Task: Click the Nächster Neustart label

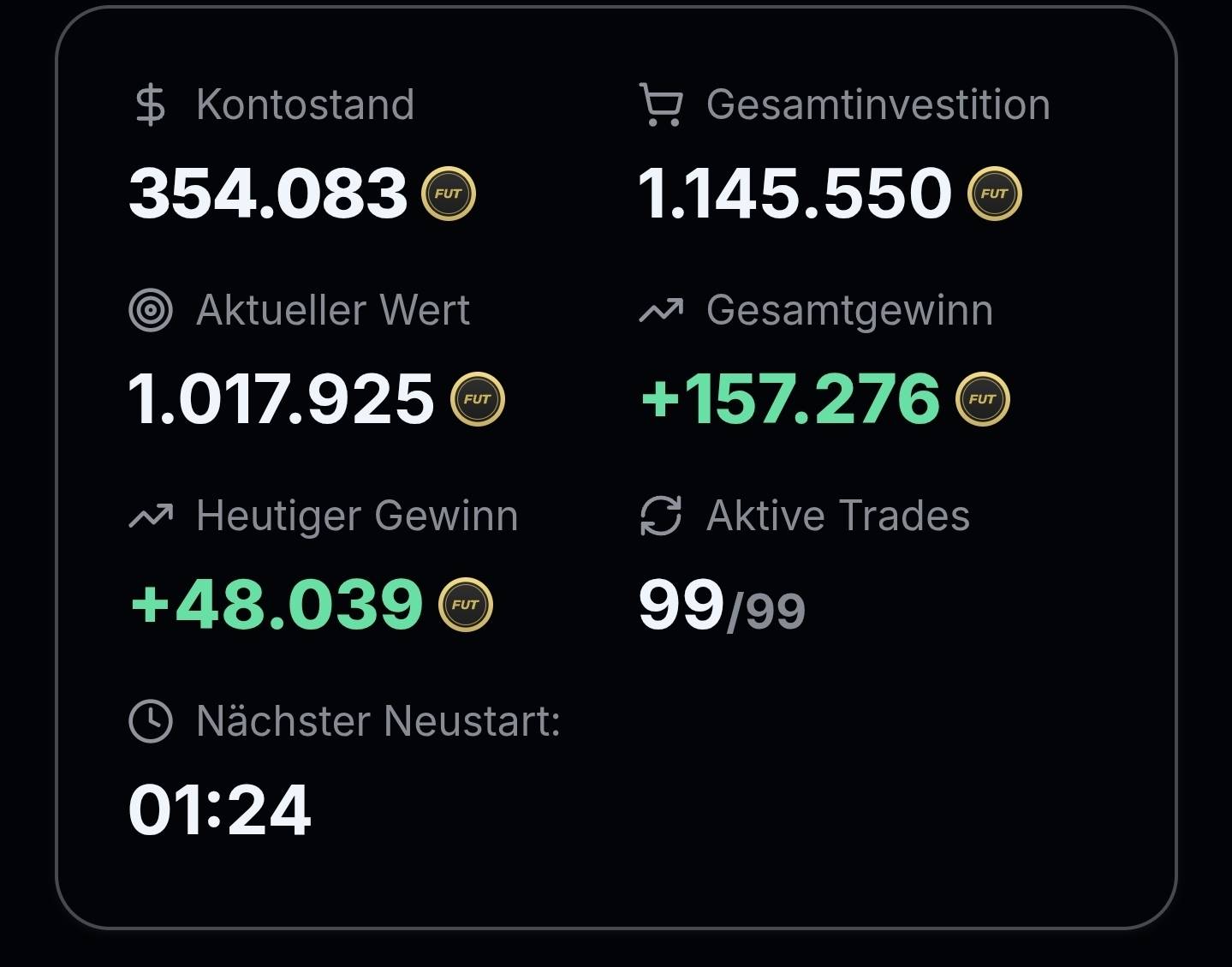Action: 378,721
